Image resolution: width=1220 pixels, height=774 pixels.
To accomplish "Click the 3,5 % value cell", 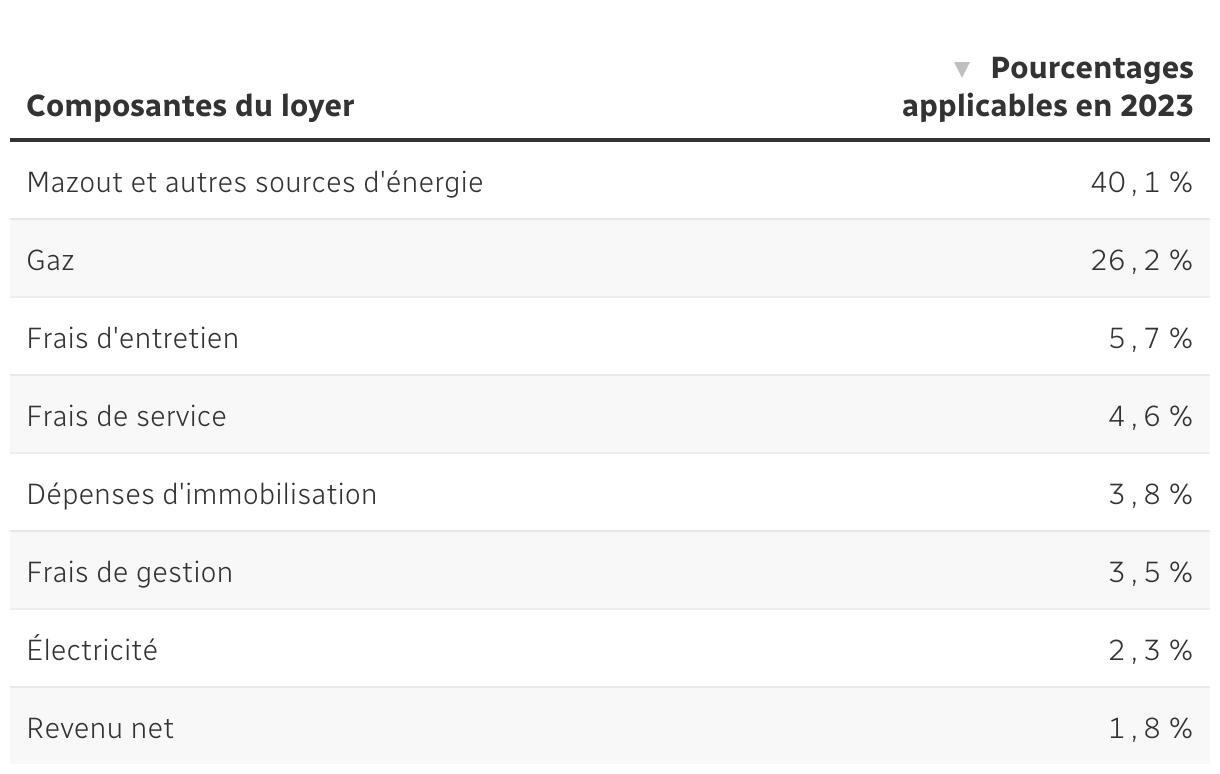I will click(1151, 572).
